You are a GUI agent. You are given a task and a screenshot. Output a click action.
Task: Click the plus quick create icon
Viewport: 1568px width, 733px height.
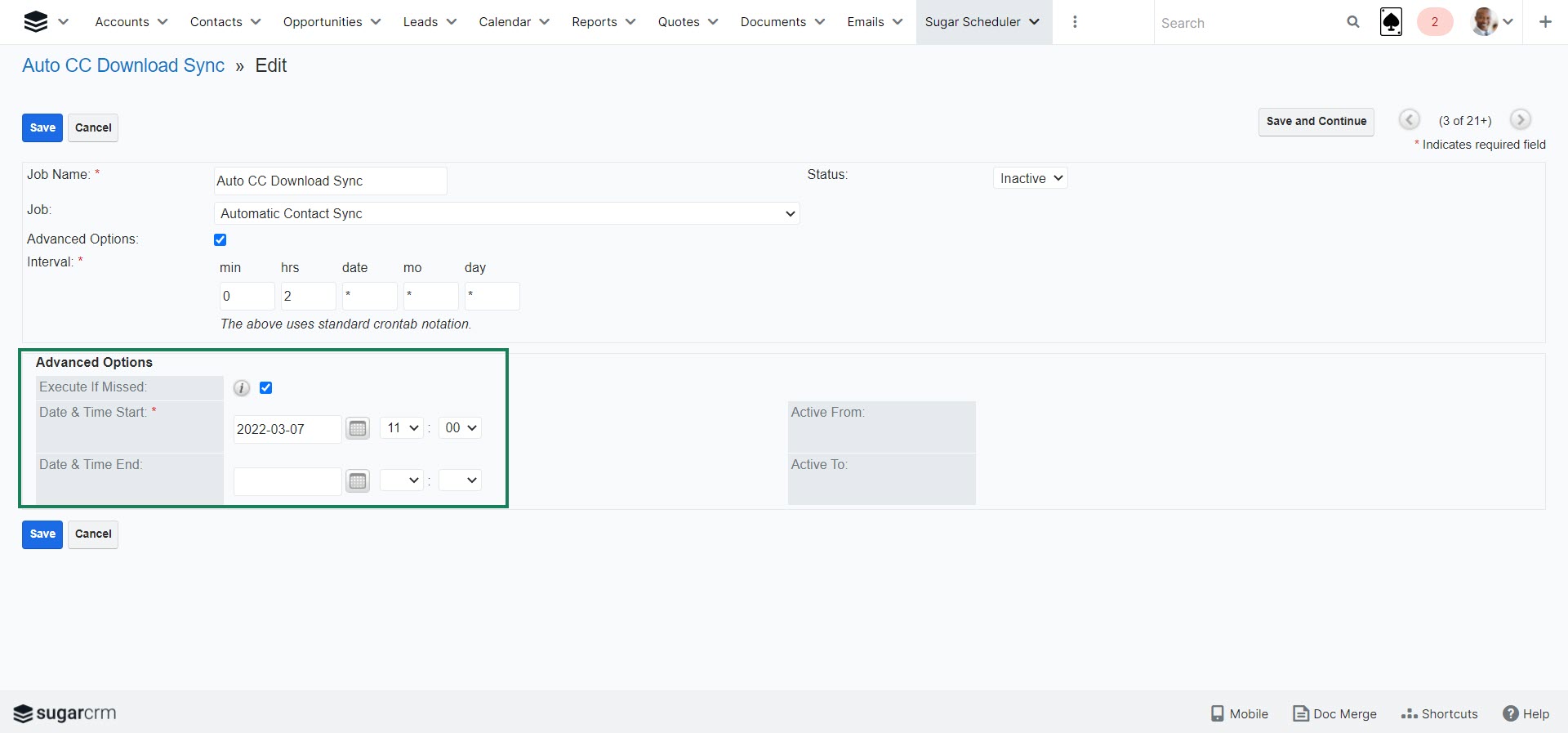pos(1545,22)
